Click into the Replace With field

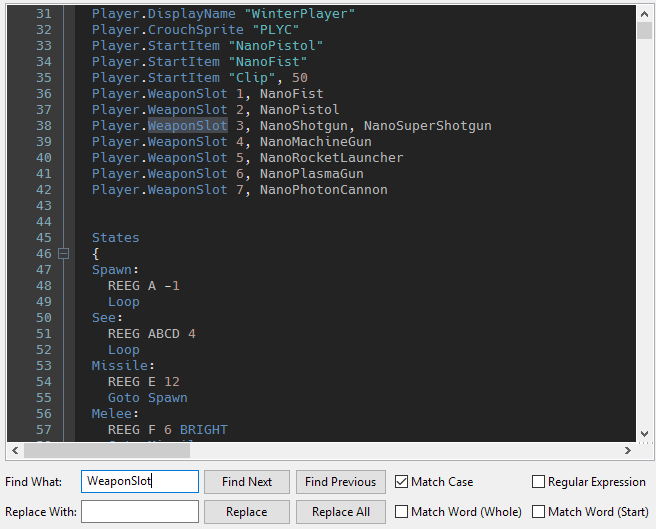click(140, 512)
